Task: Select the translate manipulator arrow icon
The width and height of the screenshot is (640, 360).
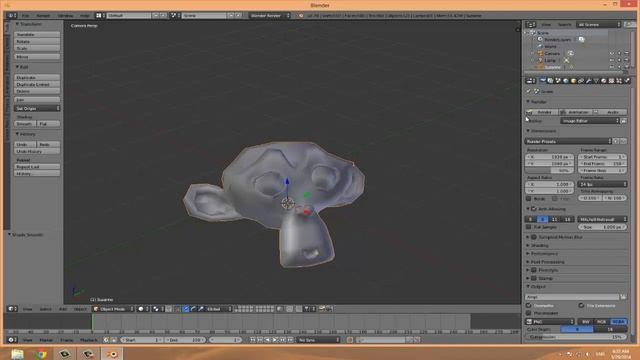Action: 186,309
